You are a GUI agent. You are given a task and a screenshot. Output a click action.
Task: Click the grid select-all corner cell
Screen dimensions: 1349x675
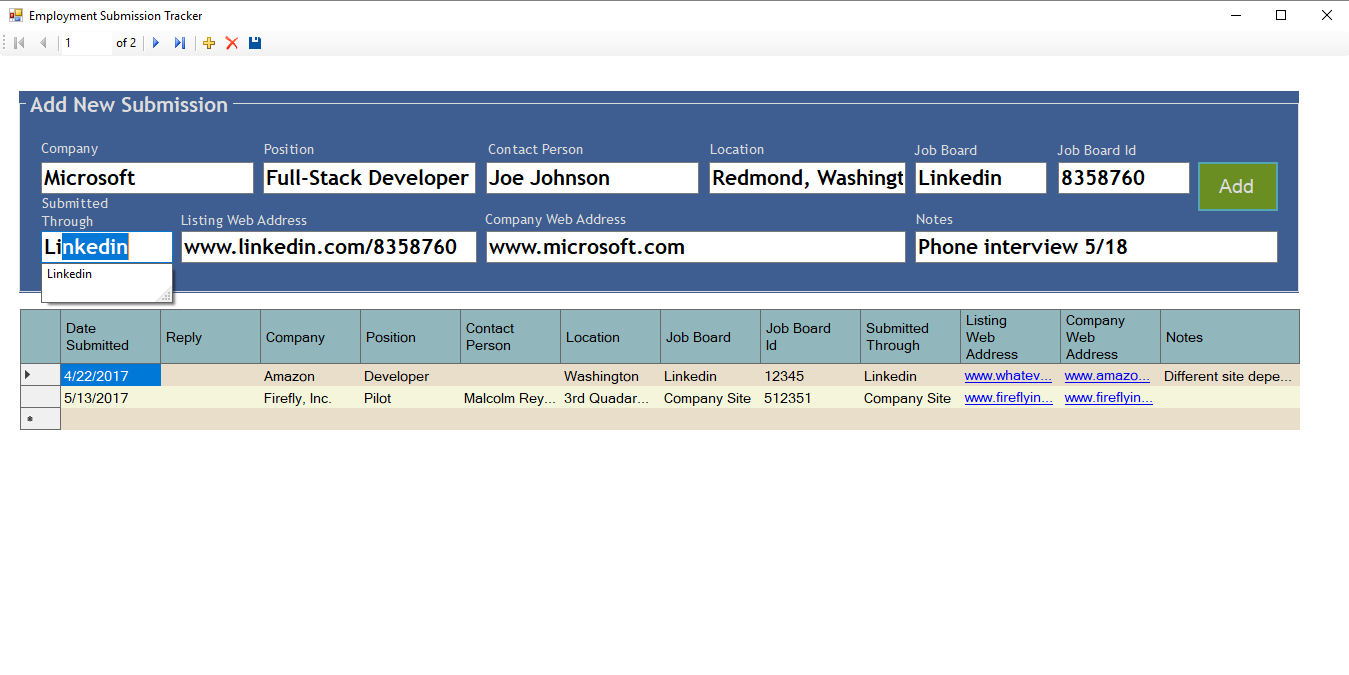point(41,337)
